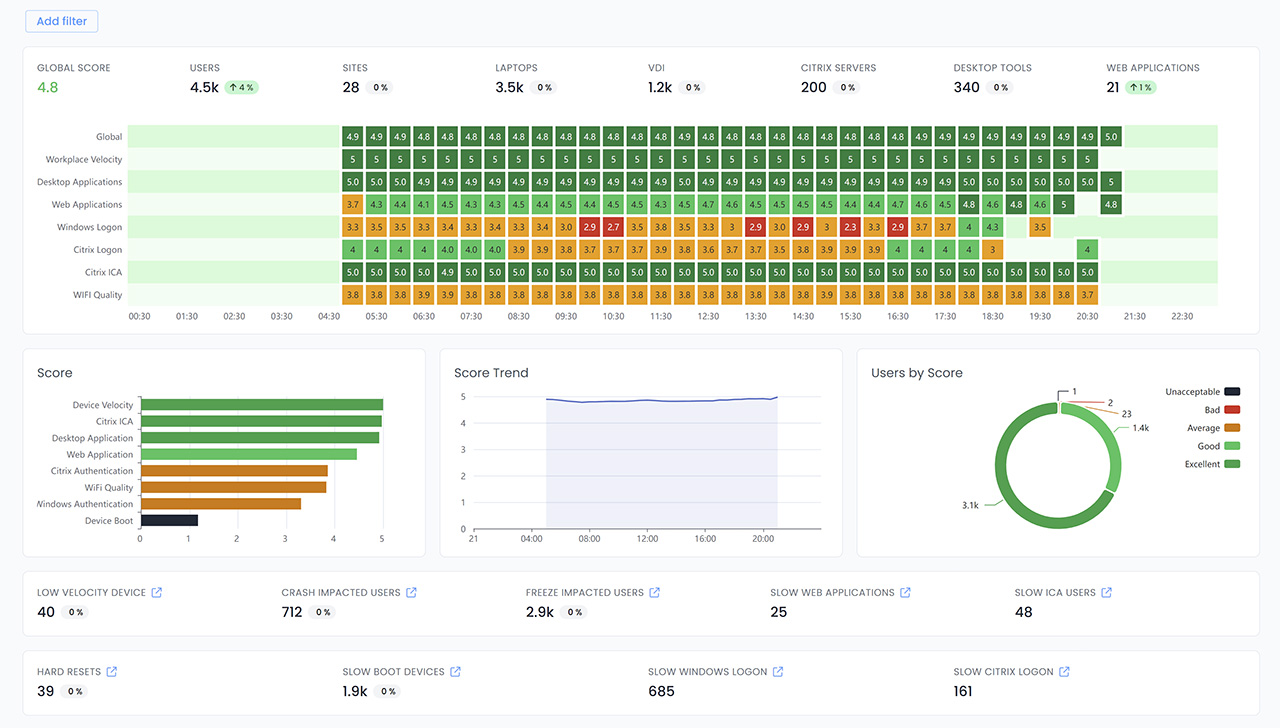Select the Windows Authentication bar in Score chart

[x=220, y=504]
